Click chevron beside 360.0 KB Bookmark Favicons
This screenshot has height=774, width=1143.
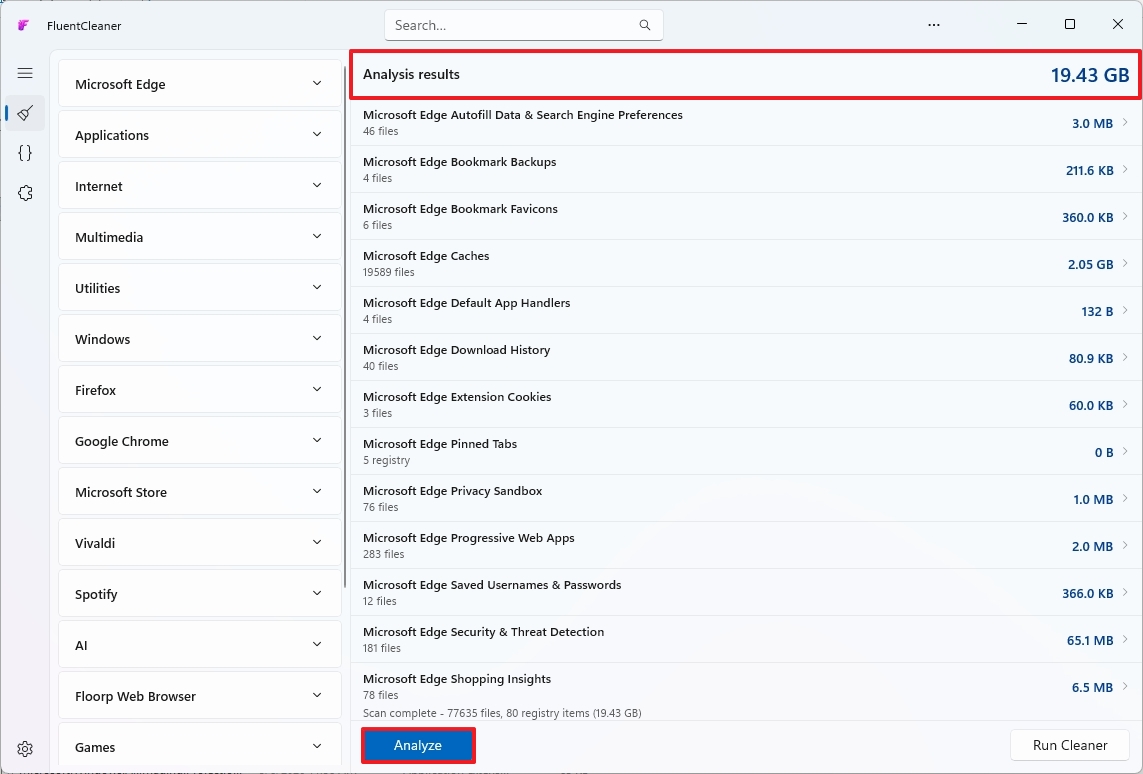pos(1126,216)
